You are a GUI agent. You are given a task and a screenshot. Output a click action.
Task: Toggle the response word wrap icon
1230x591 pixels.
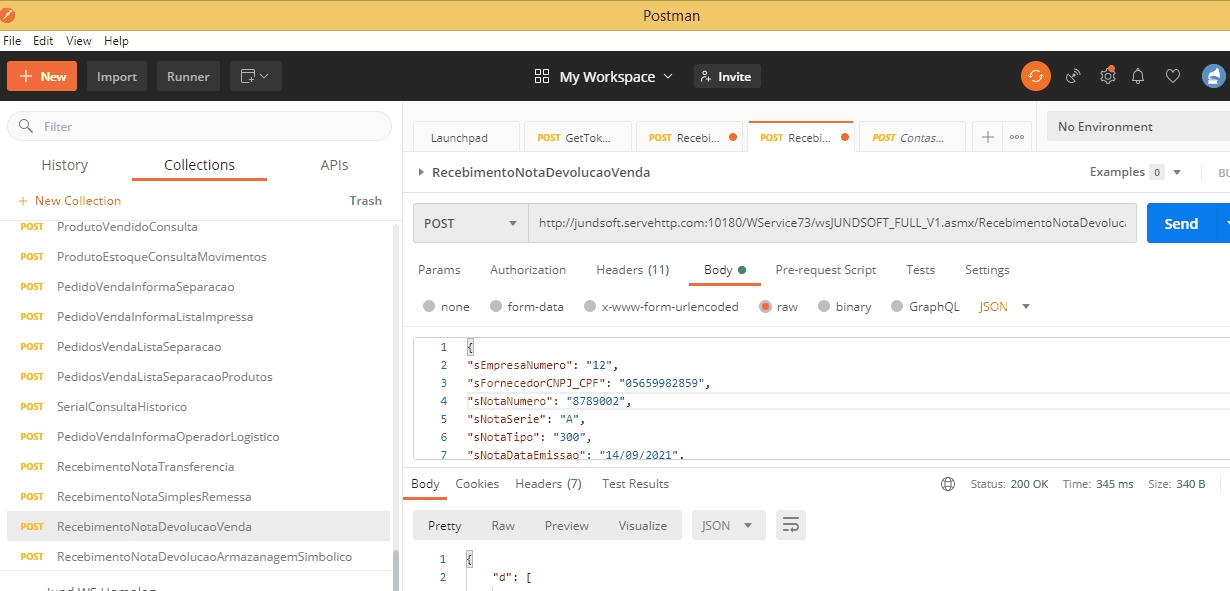point(790,525)
